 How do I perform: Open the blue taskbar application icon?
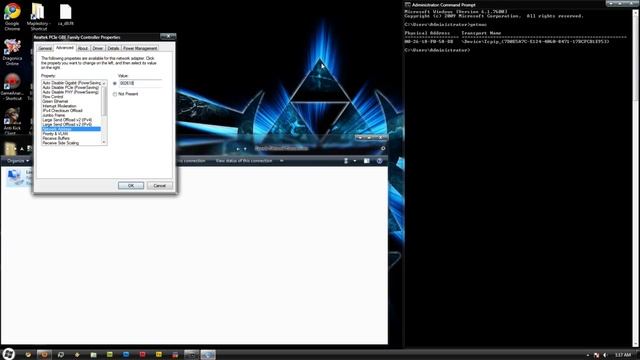(x=126, y=355)
